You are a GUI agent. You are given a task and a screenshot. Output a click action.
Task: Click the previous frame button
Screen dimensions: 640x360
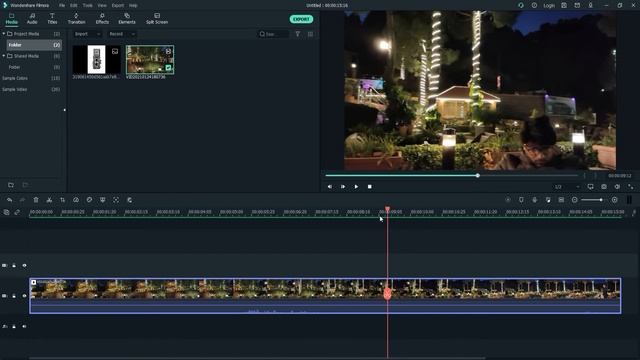pyautogui.click(x=330, y=187)
